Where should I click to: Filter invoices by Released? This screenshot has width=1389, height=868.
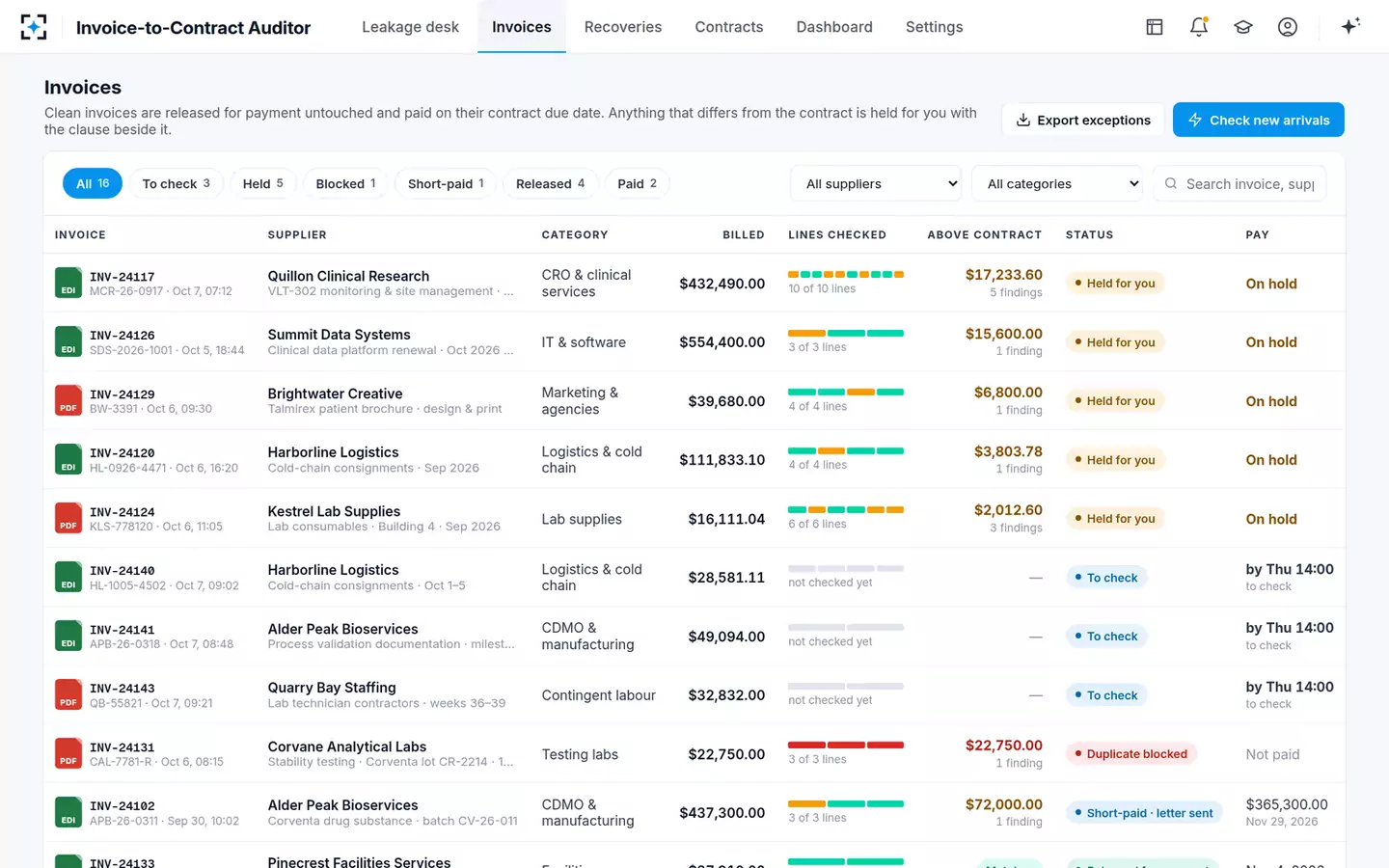550,183
